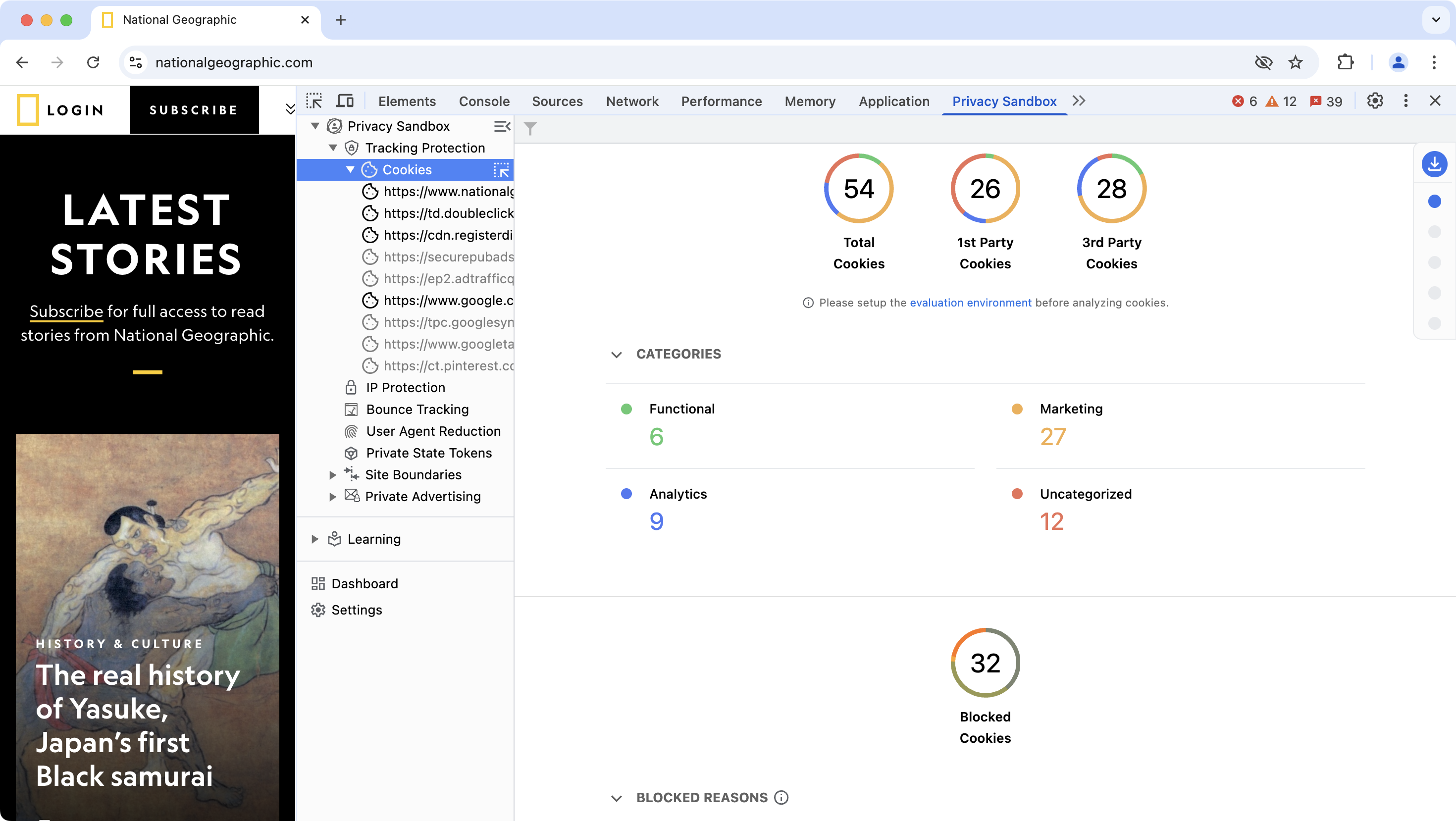Click the download report icon
Viewport: 1456px width, 821px height.
tap(1434, 164)
